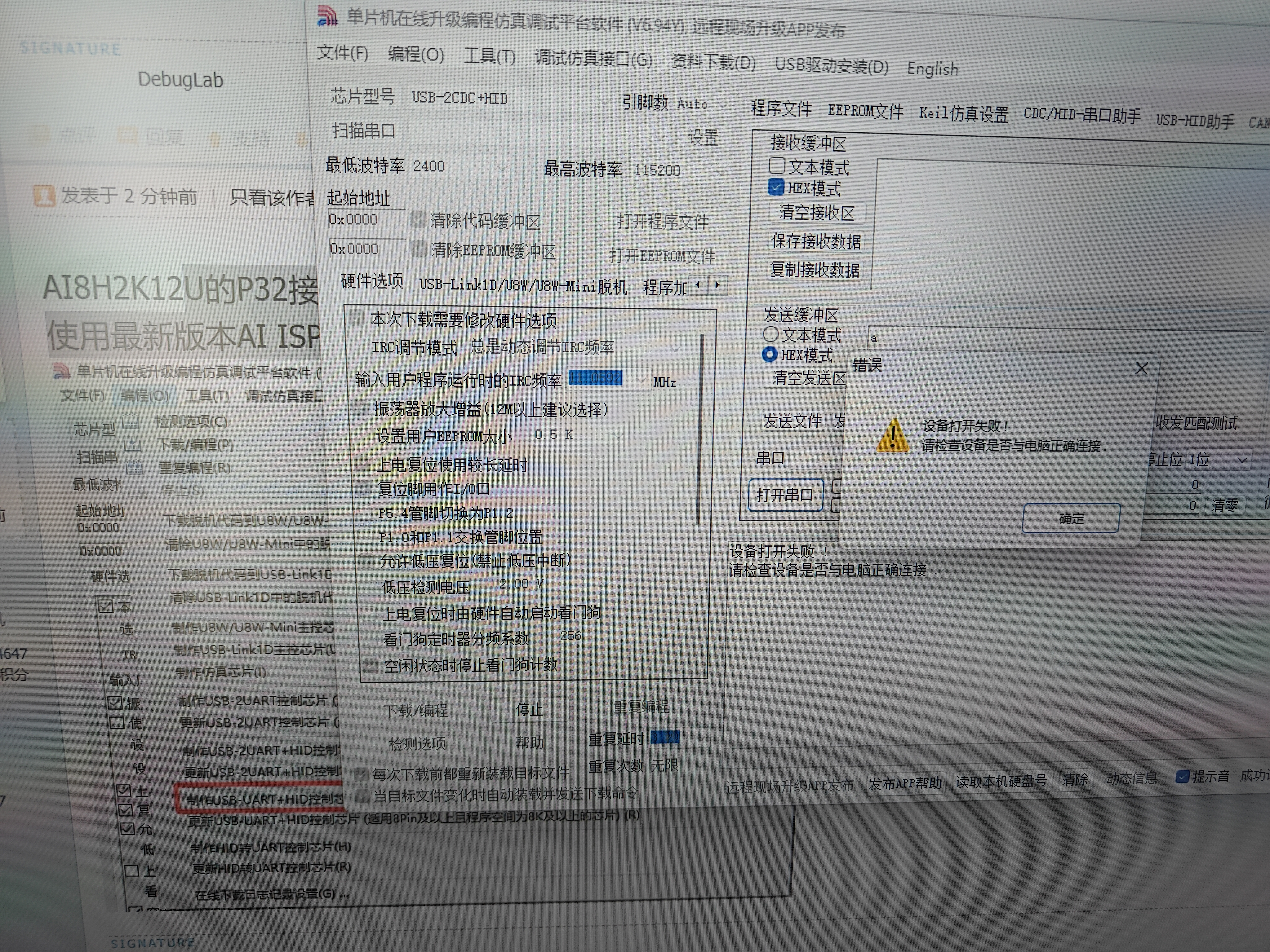Close the error dialog with X icon
The image size is (1270, 952).
(x=1141, y=368)
